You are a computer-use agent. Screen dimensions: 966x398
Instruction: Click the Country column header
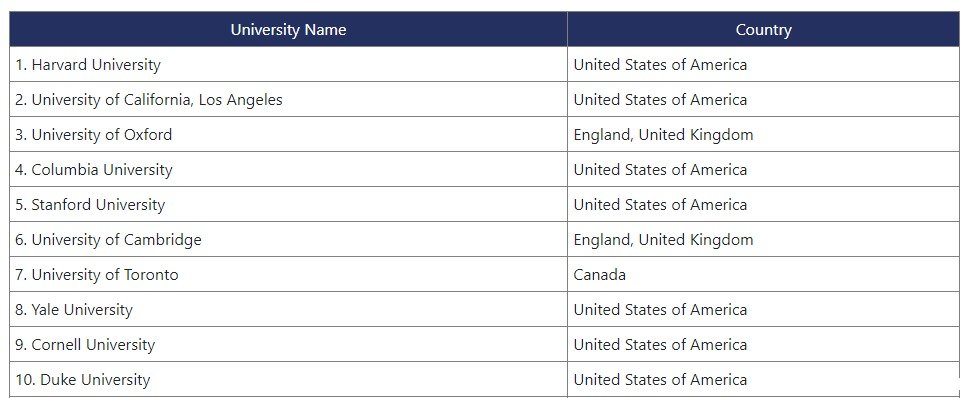click(763, 29)
